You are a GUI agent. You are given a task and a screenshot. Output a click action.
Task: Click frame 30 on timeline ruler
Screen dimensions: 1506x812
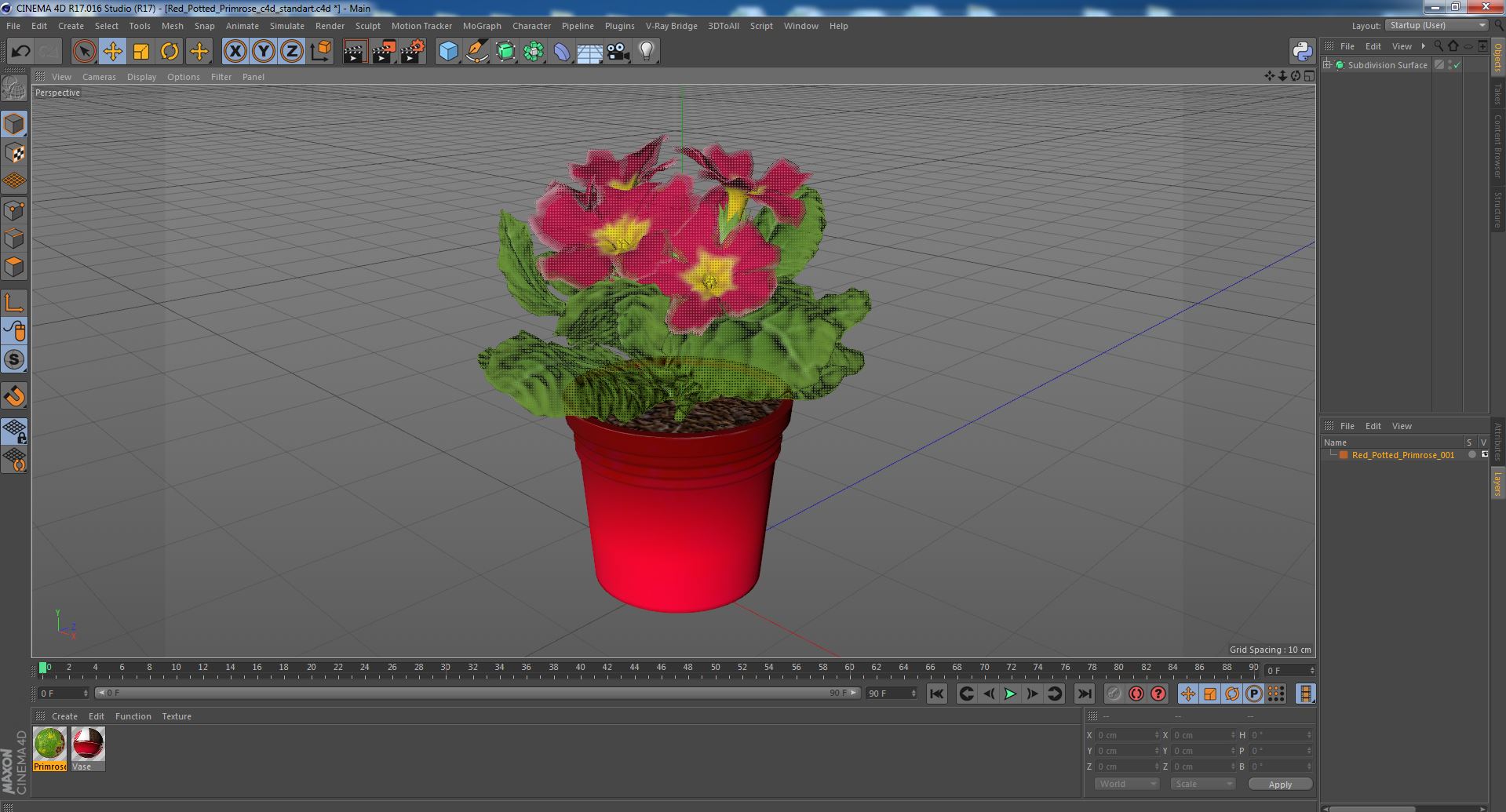click(x=445, y=668)
